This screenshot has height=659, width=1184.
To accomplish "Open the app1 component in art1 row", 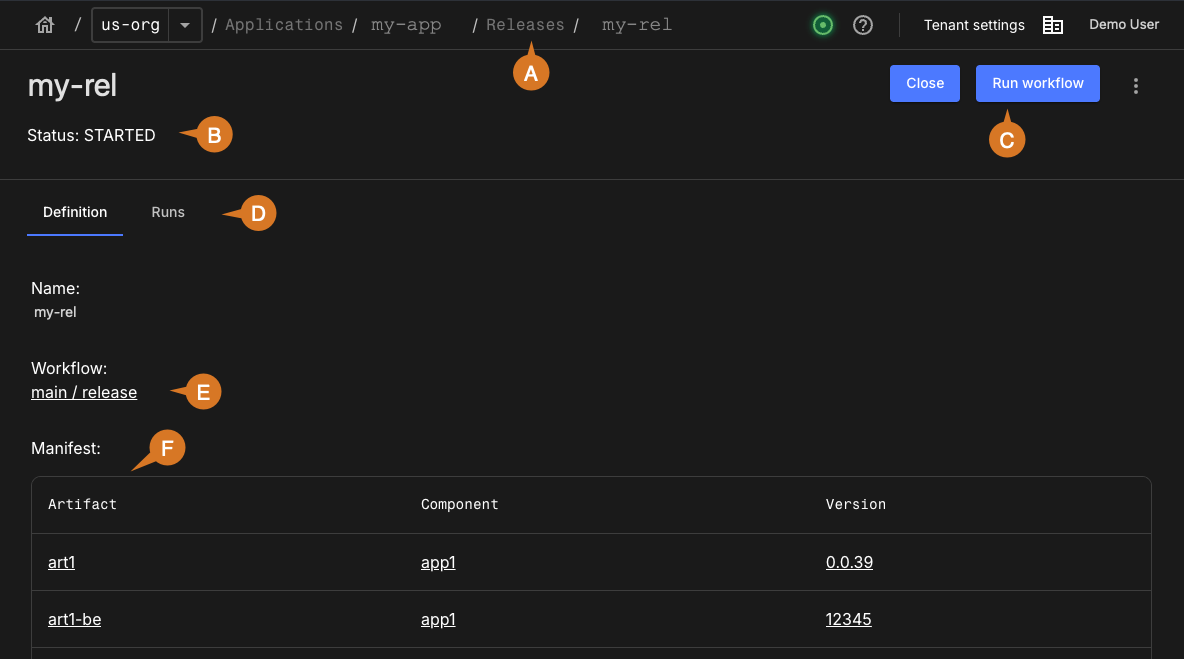I will (438, 562).
